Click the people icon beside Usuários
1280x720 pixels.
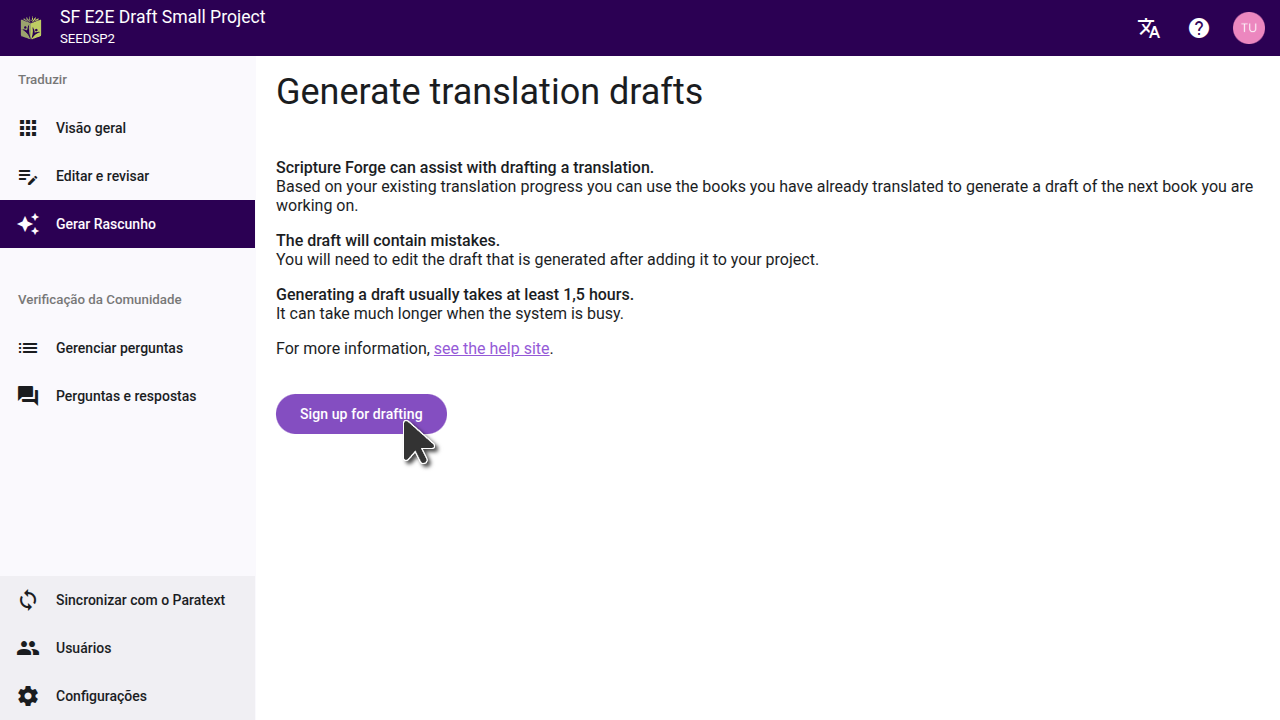28,648
